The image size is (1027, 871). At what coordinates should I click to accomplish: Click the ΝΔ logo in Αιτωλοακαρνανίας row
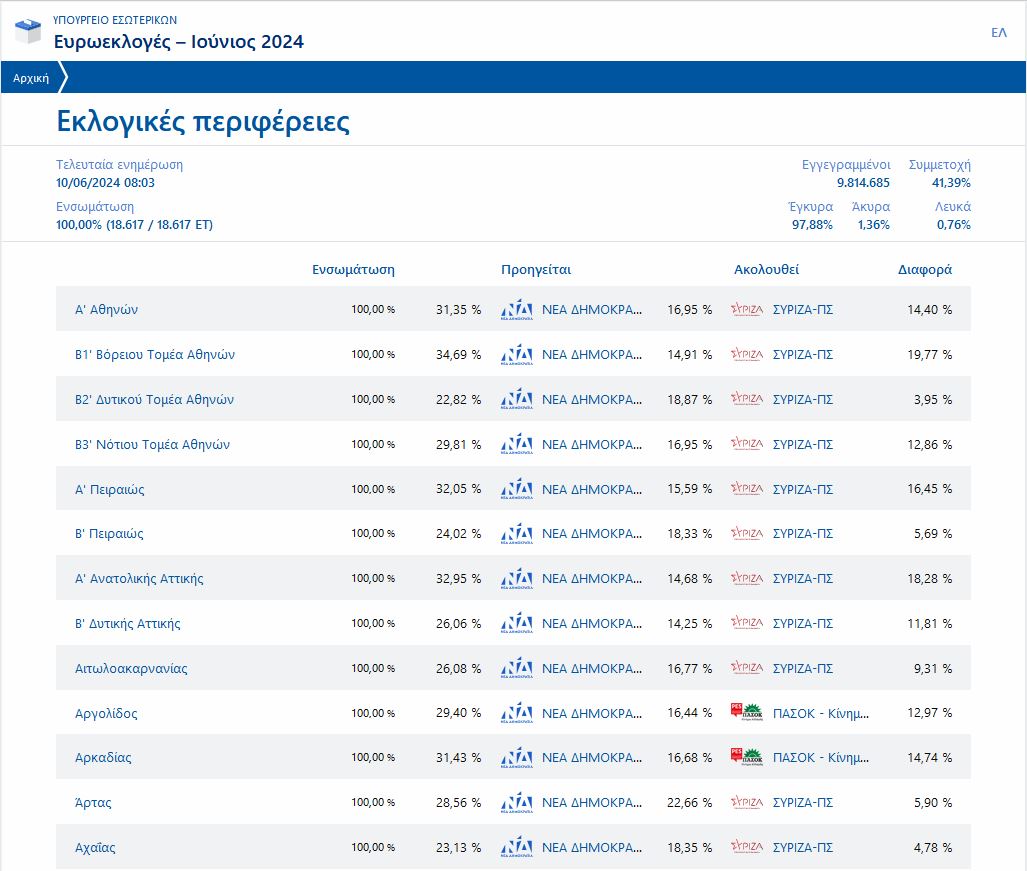coord(516,668)
